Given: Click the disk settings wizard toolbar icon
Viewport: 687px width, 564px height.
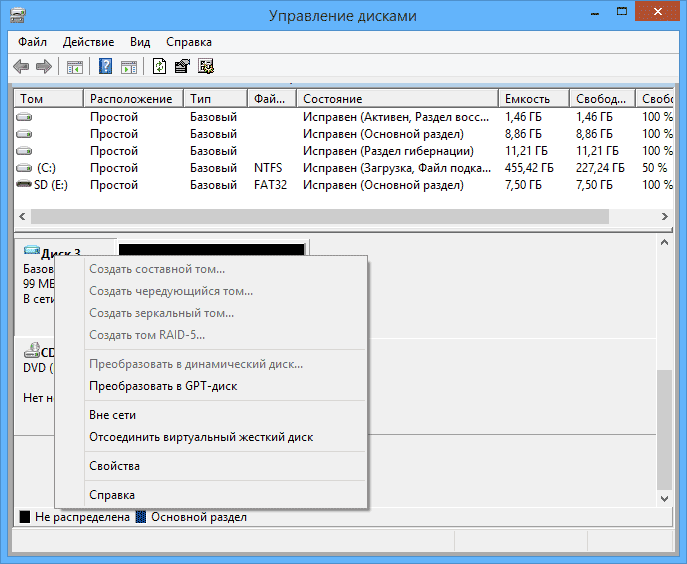Looking at the screenshot, I should (206, 67).
